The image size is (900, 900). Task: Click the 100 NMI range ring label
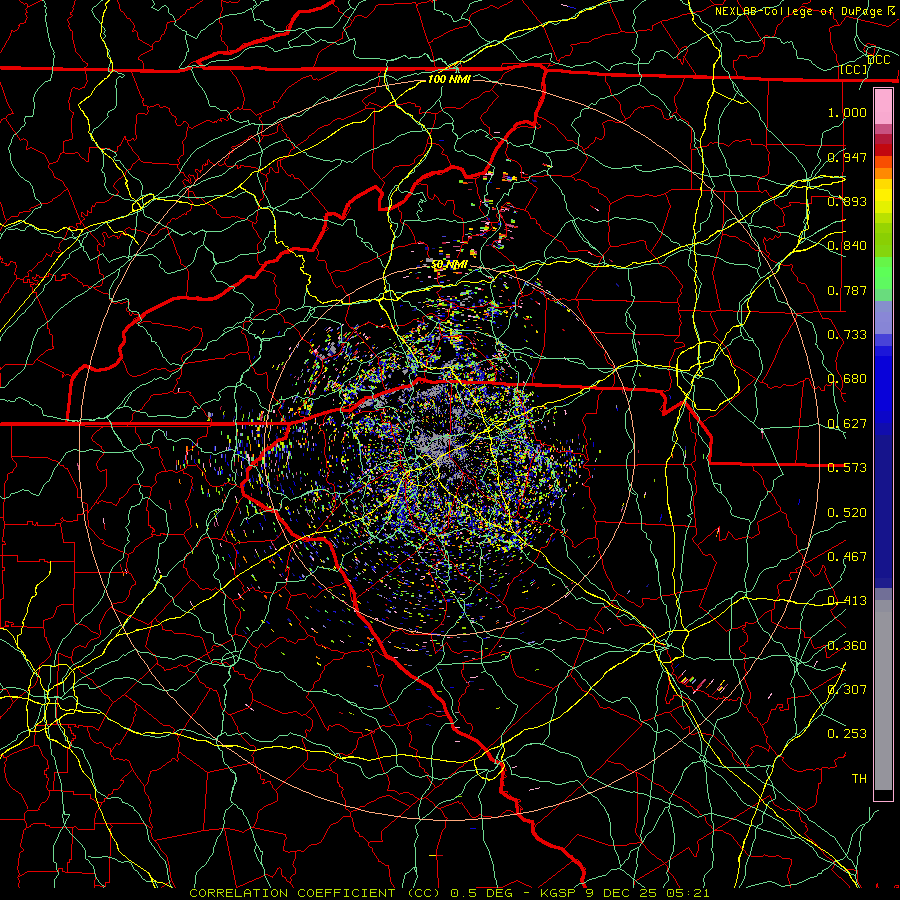point(449,79)
